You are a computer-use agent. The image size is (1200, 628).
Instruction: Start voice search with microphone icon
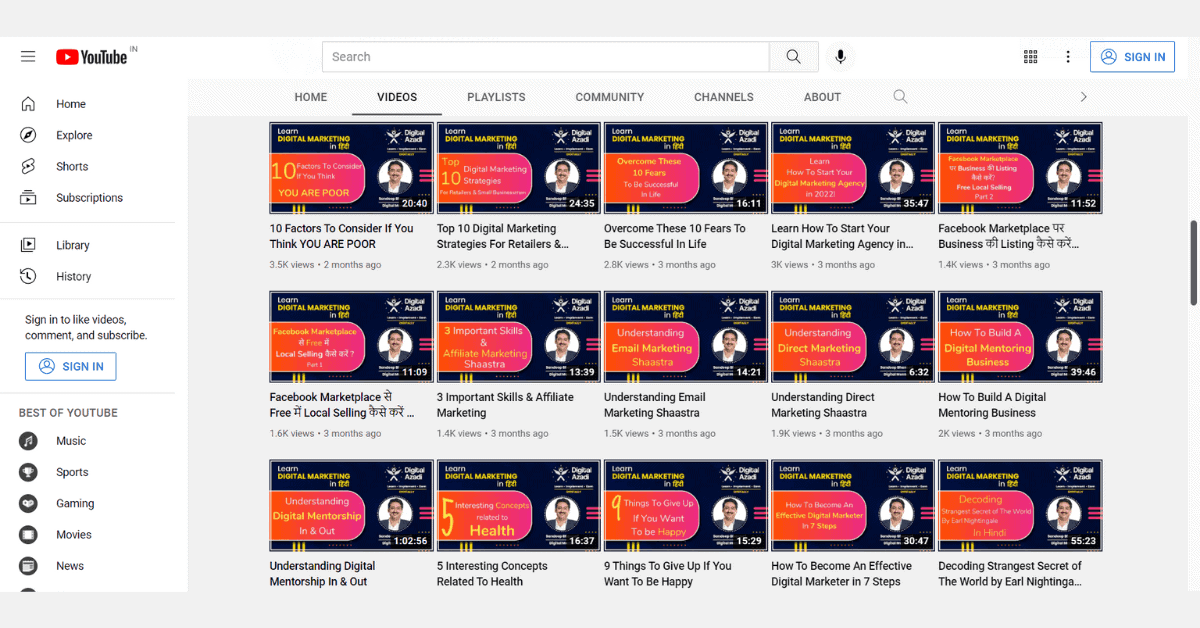click(x=840, y=57)
